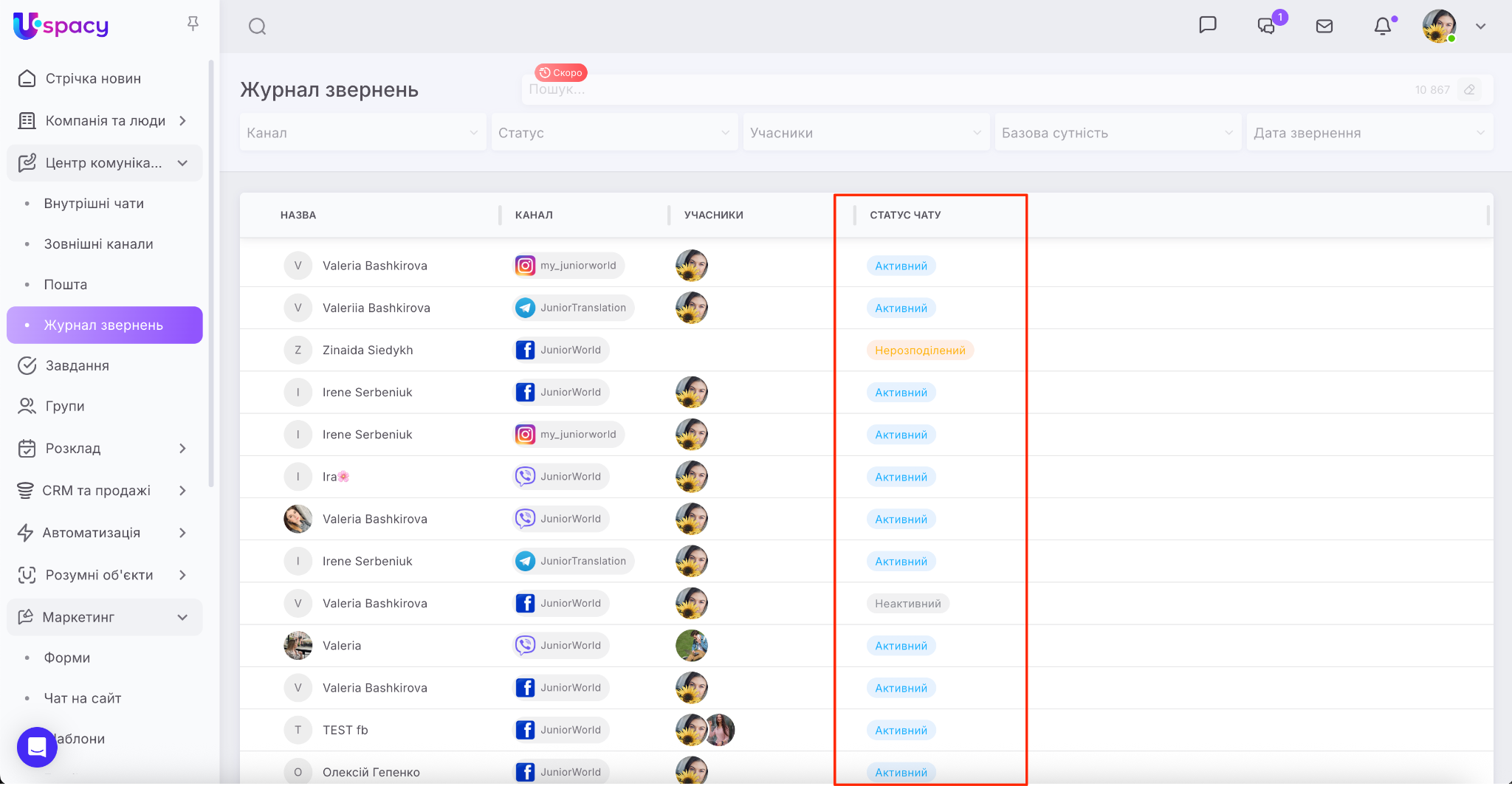Click the Неактивний status badge
Screen dimensions: 1512x786
click(907, 604)
